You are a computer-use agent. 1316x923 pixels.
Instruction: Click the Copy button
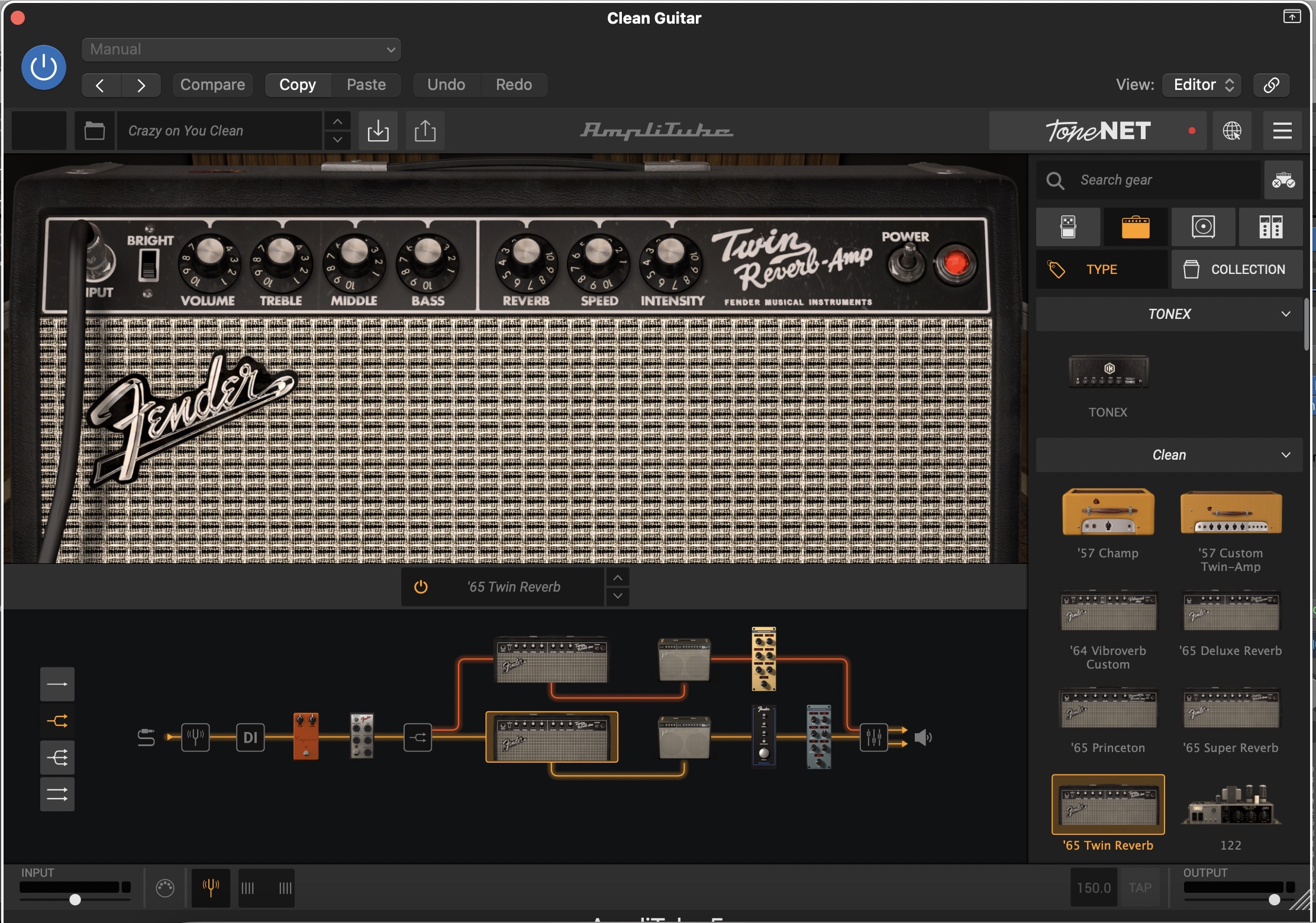(x=298, y=85)
